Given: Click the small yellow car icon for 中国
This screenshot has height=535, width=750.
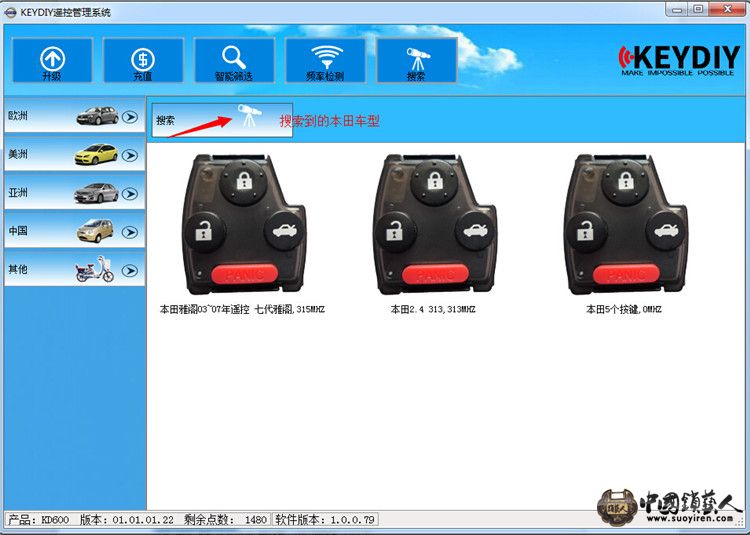Looking at the screenshot, I should (95, 230).
